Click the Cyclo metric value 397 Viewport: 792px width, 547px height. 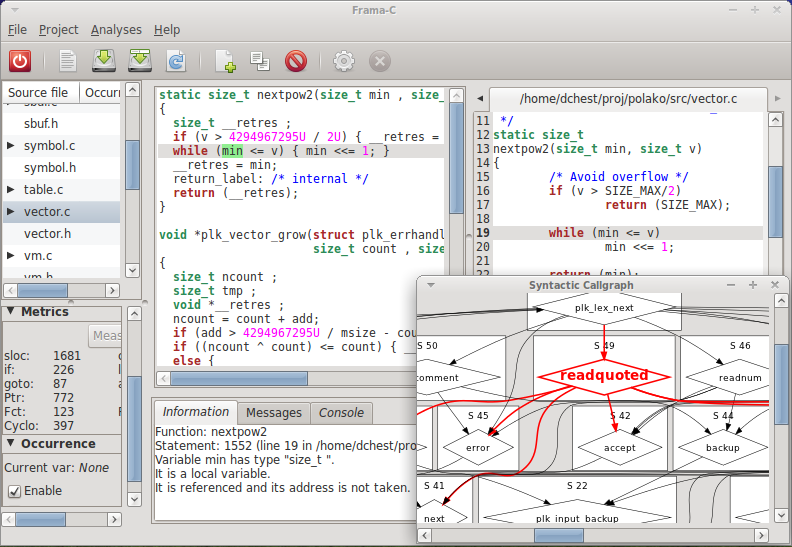pos(64,426)
